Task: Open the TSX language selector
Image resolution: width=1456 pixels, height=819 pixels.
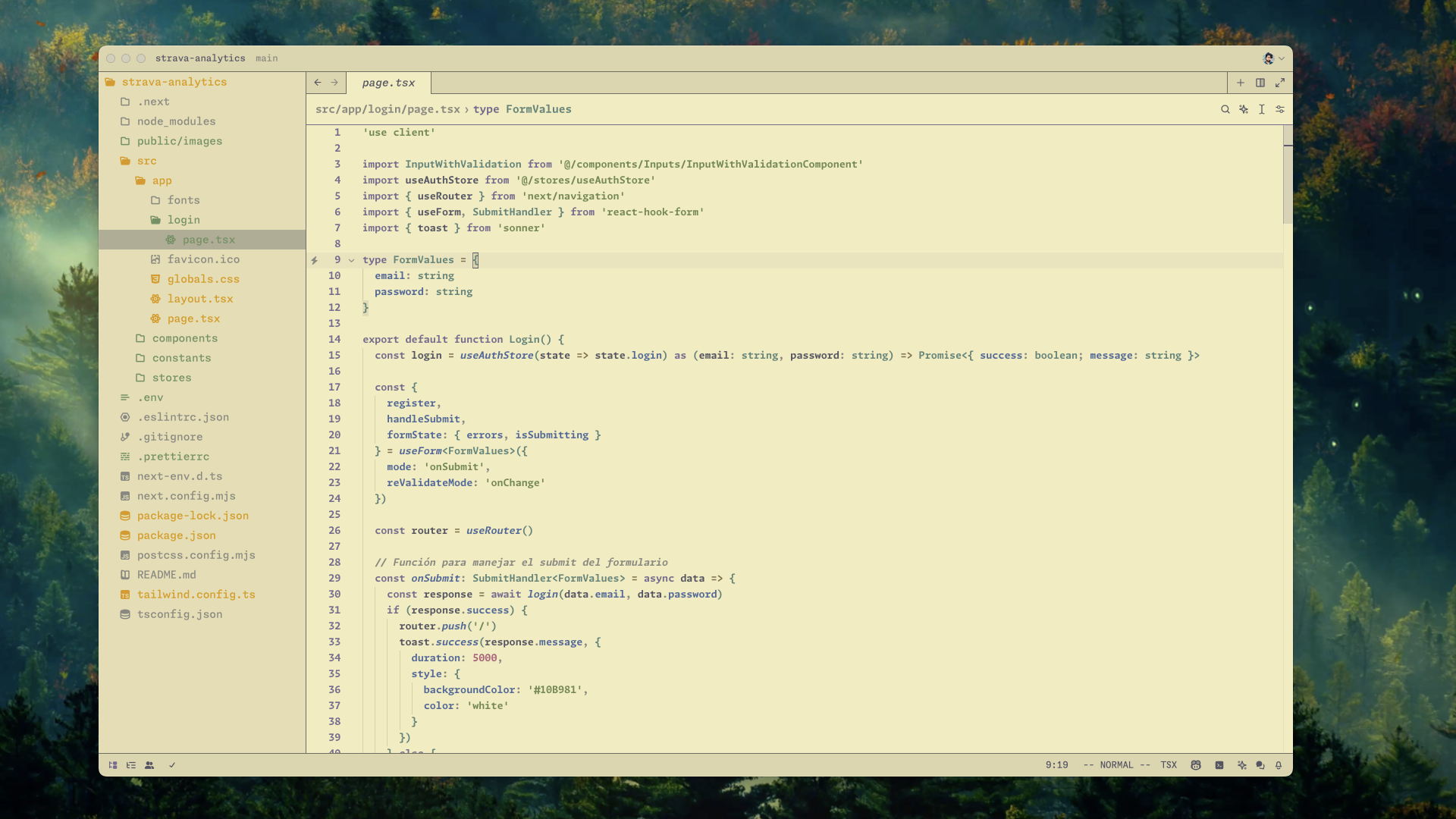Action: click(1168, 765)
